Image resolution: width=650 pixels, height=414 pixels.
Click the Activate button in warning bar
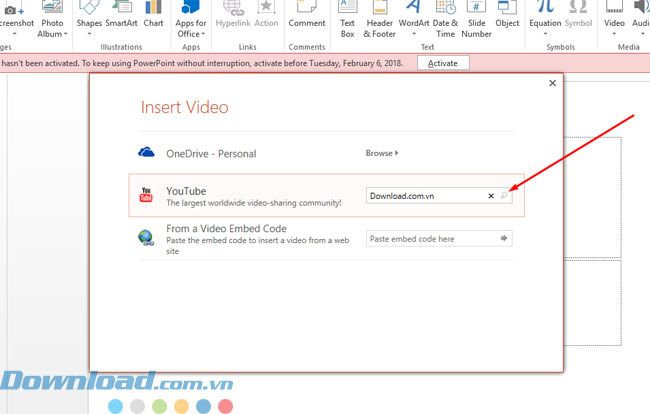pyautogui.click(x=443, y=63)
